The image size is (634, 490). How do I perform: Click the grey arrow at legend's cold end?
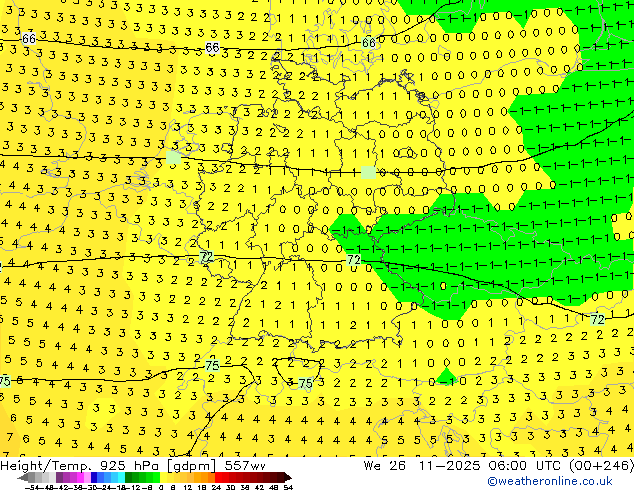coord(23,477)
